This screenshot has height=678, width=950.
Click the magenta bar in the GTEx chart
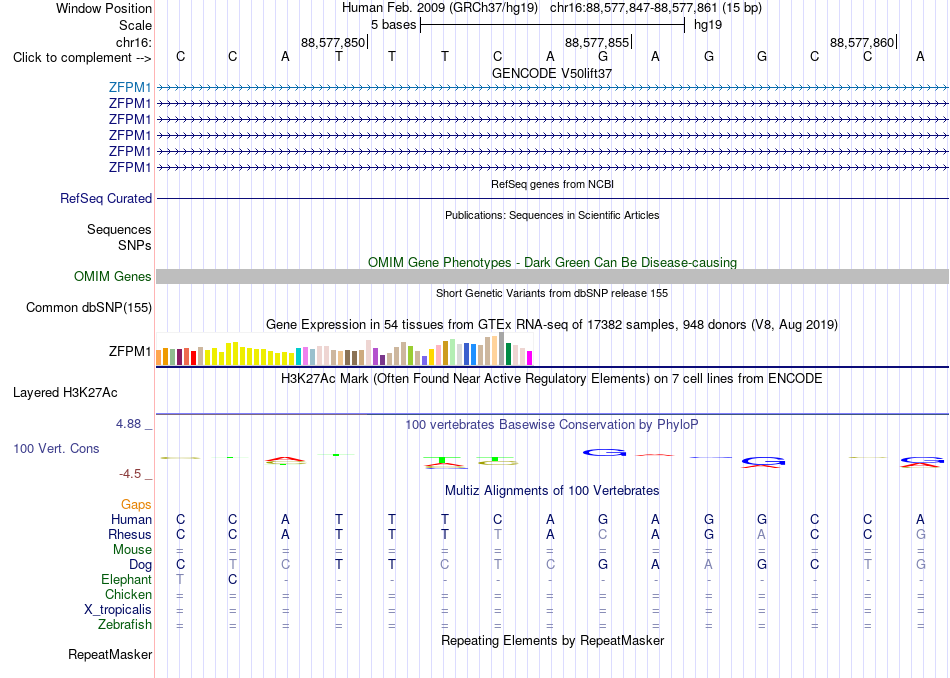(530, 358)
